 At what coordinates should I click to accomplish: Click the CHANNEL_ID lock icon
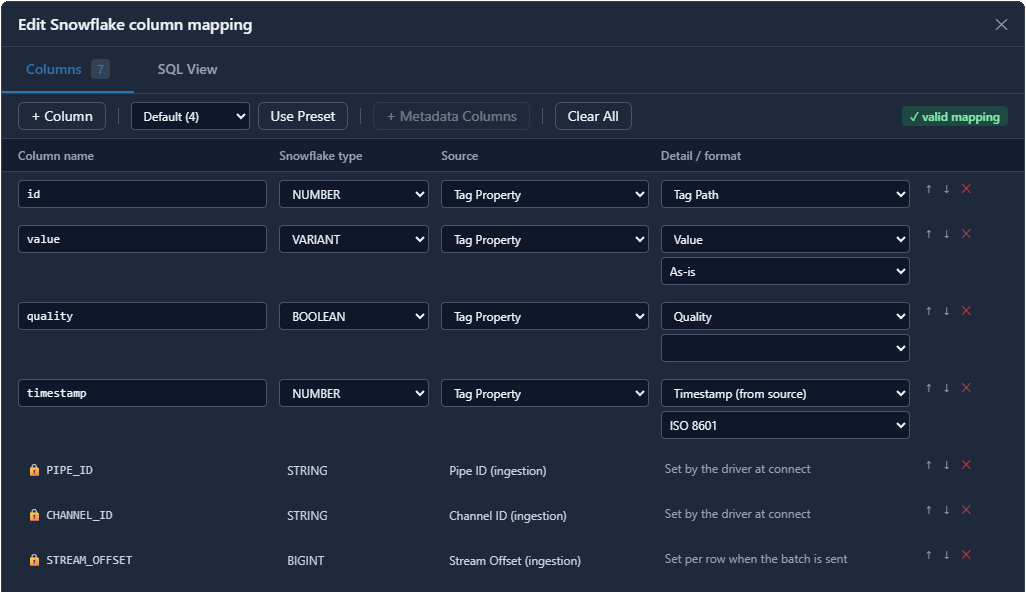click(x=34, y=515)
